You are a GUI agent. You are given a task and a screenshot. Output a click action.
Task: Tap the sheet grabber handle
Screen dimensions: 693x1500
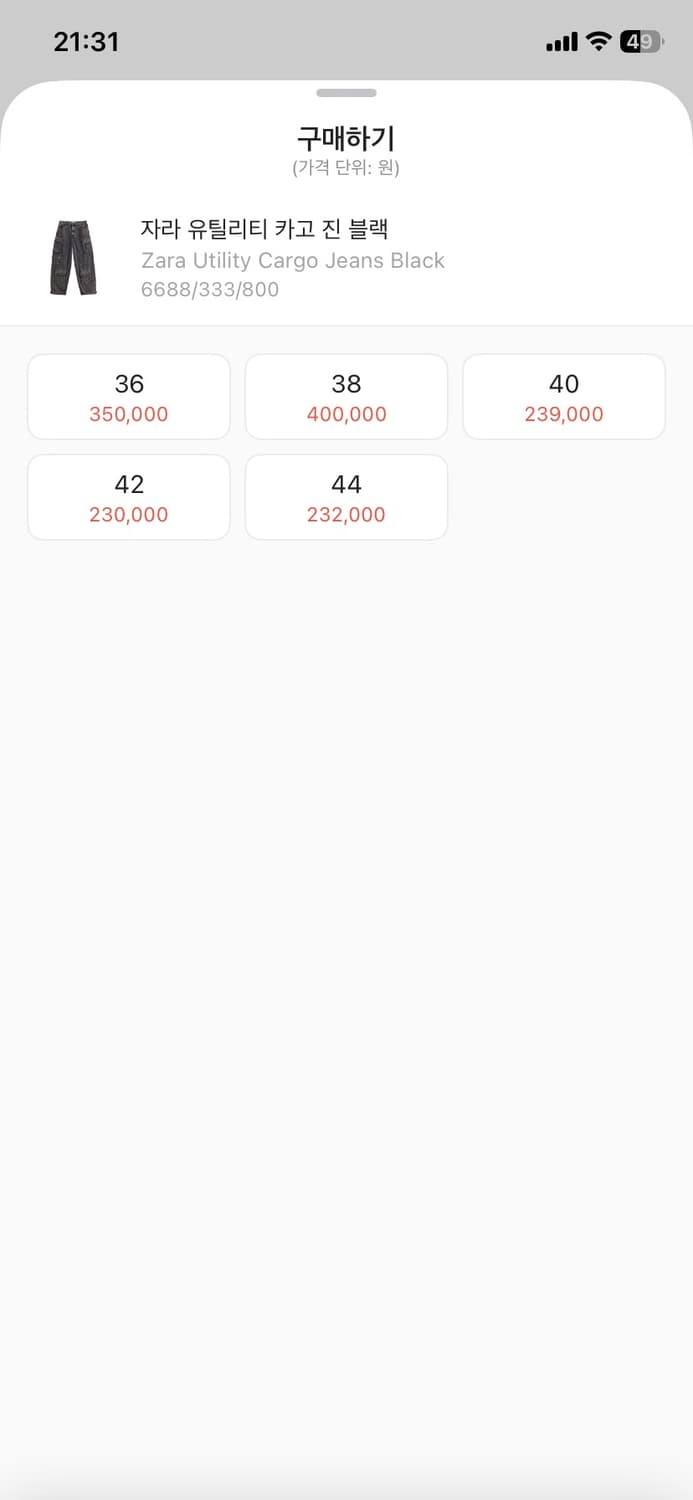(346, 93)
